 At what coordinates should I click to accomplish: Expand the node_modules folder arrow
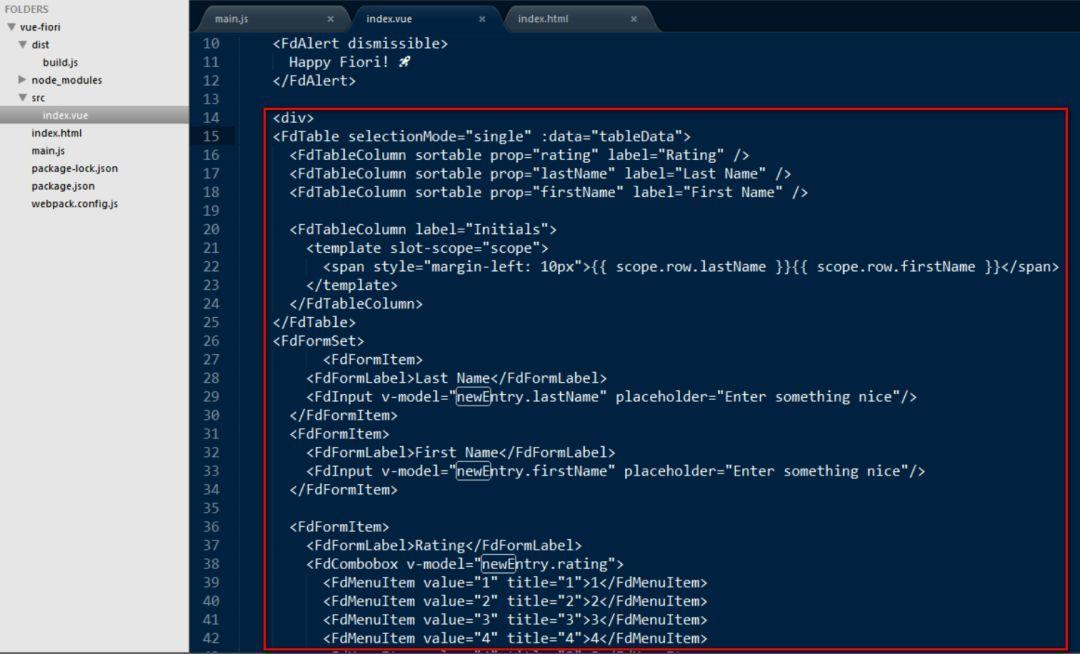23,80
